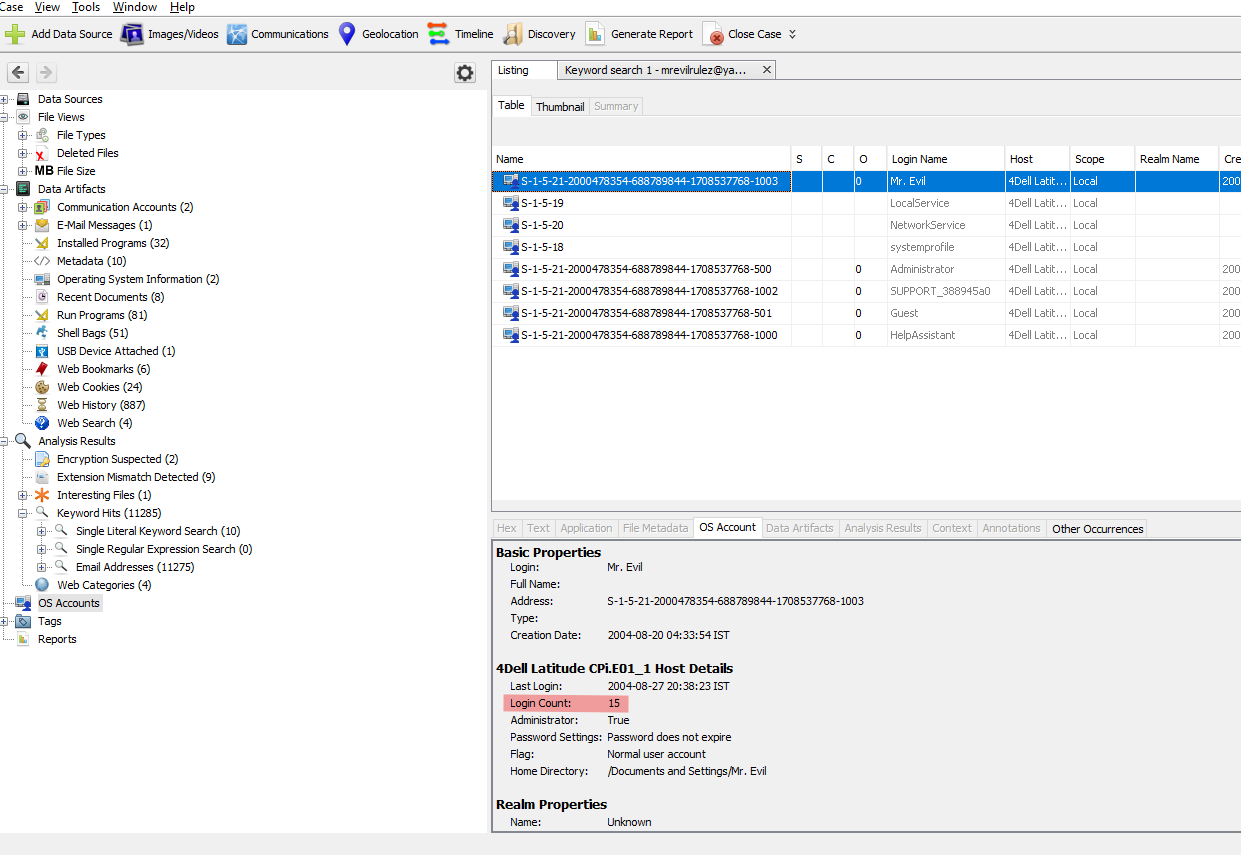Launch the Timeline icon
The height and width of the screenshot is (855, 1241).
(438, 33)
